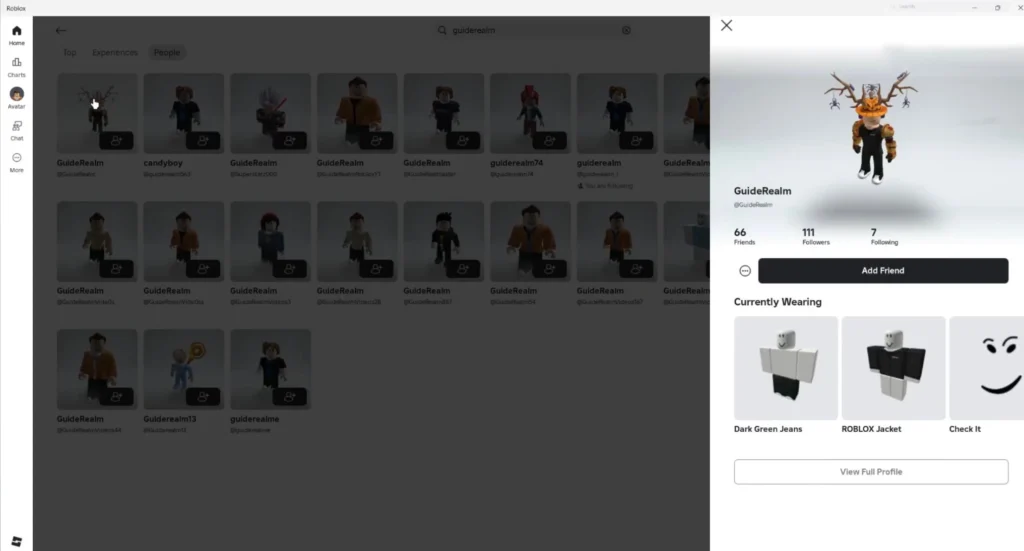
Task: Open Guiderealm13's avatar thumbnail
Action: pyautogui.click(x=184, y=369)
